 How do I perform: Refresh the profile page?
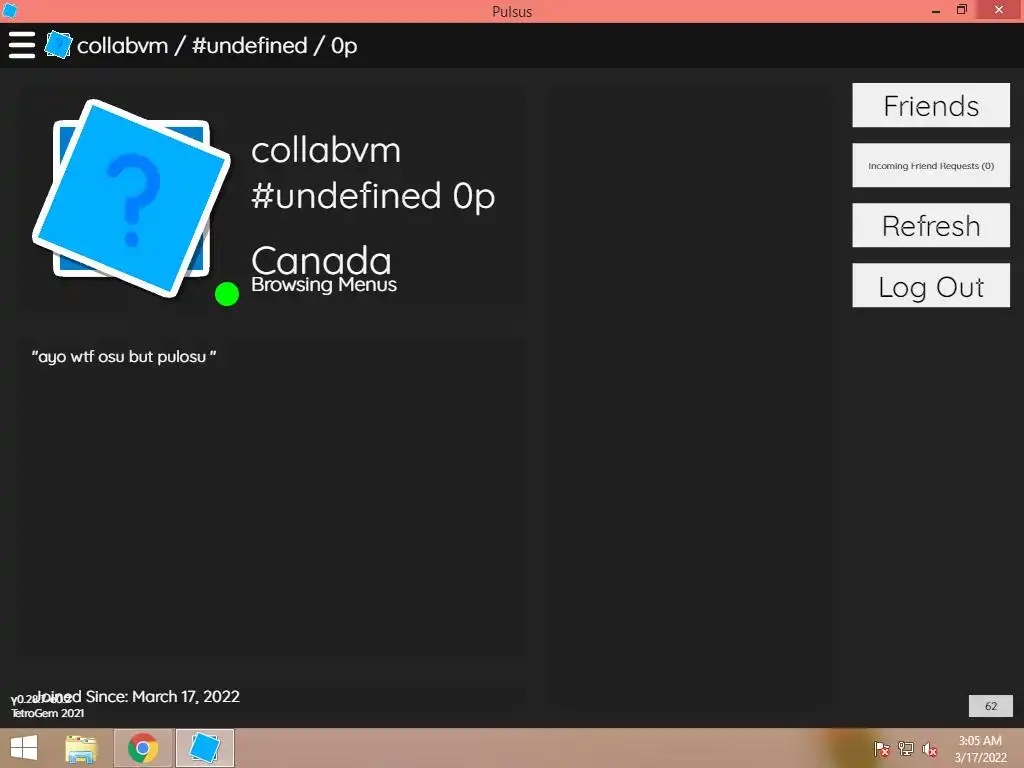tap(931, 225)
